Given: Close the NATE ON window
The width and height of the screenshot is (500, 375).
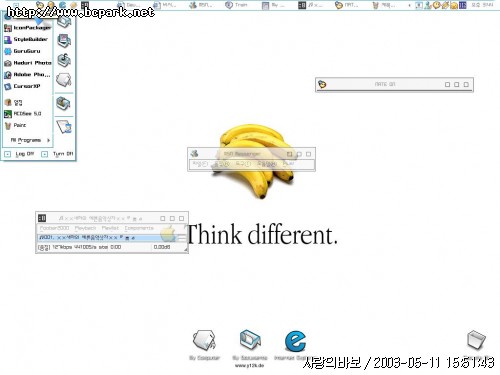Looking at the screenshot, I should [466, 85].
